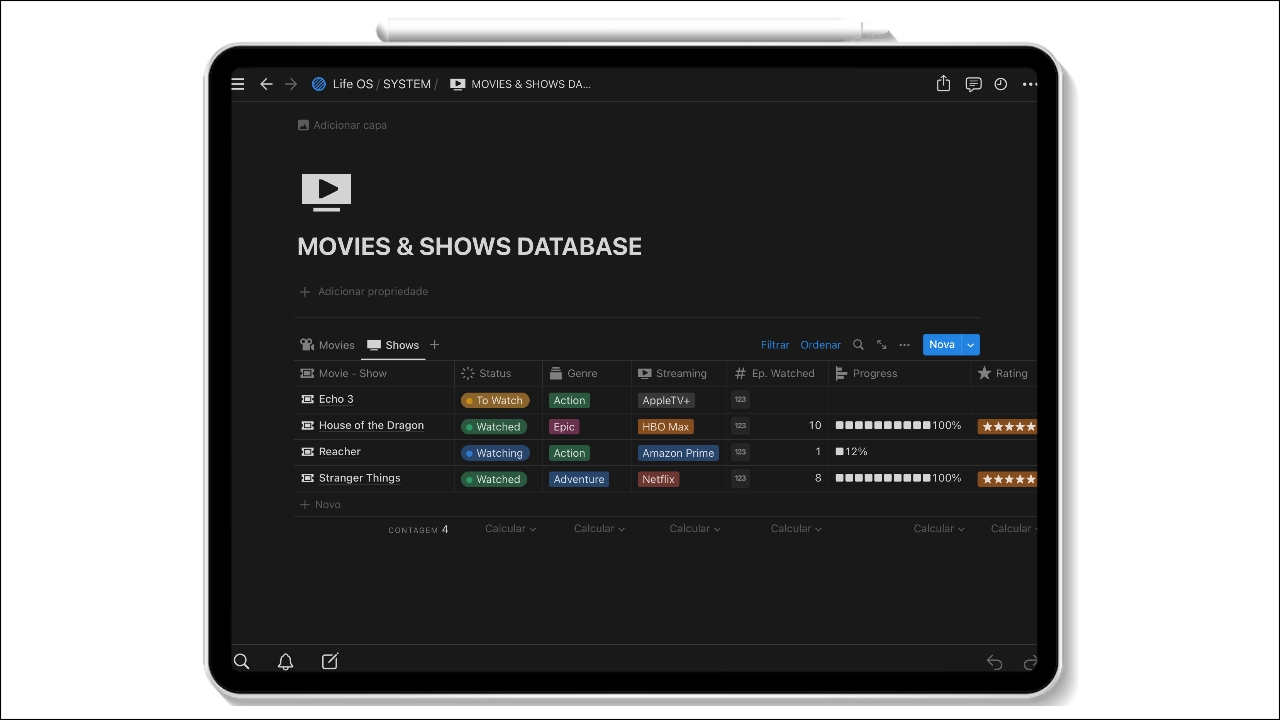The width and height of the screenshot is (1280, 720).
Task: Open notifications bell in bottom bar
Action: pos(285,661)
